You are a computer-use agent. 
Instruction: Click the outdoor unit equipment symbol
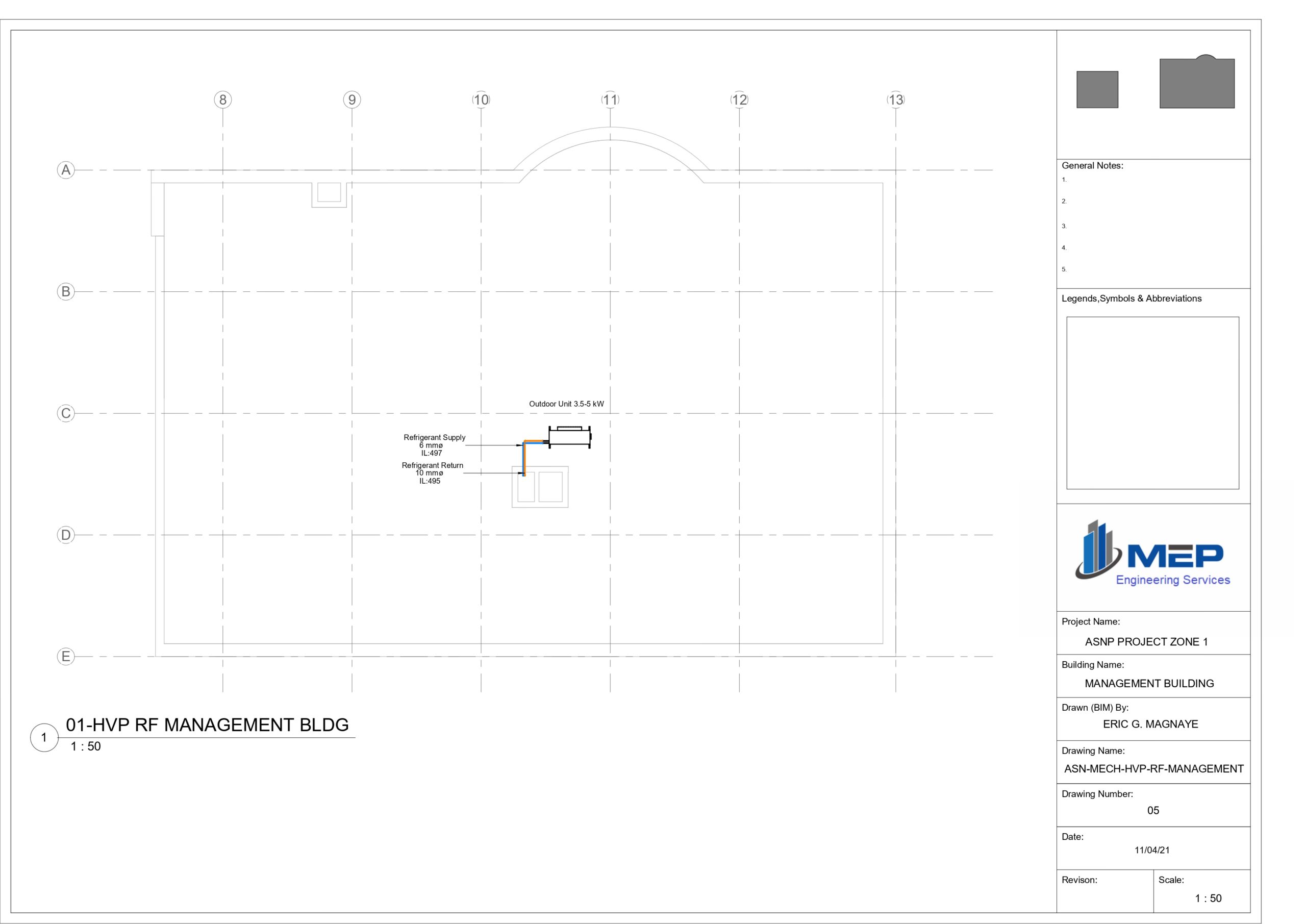[569, 438]
